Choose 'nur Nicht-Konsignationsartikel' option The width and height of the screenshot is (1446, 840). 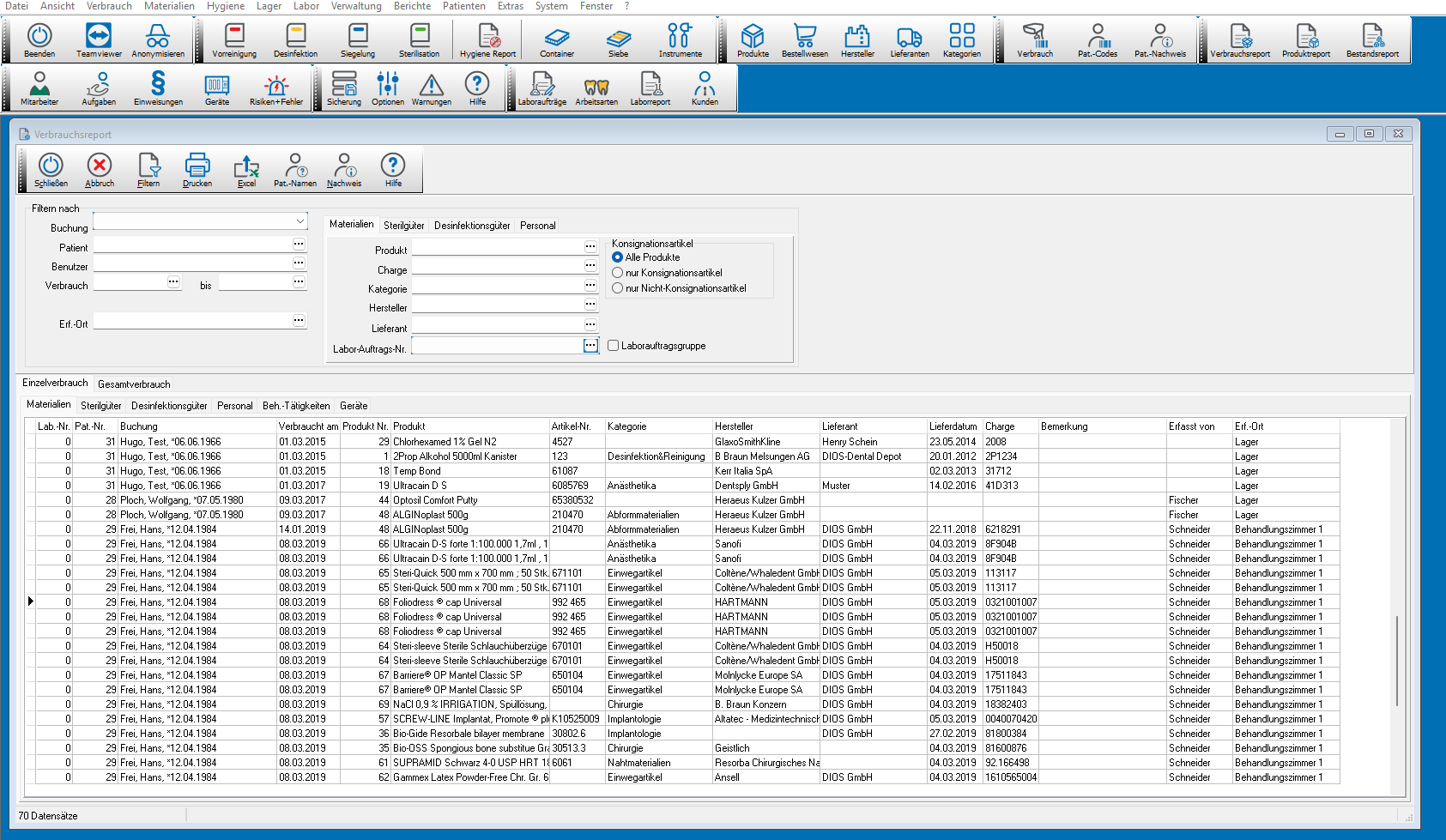point(617,288)
